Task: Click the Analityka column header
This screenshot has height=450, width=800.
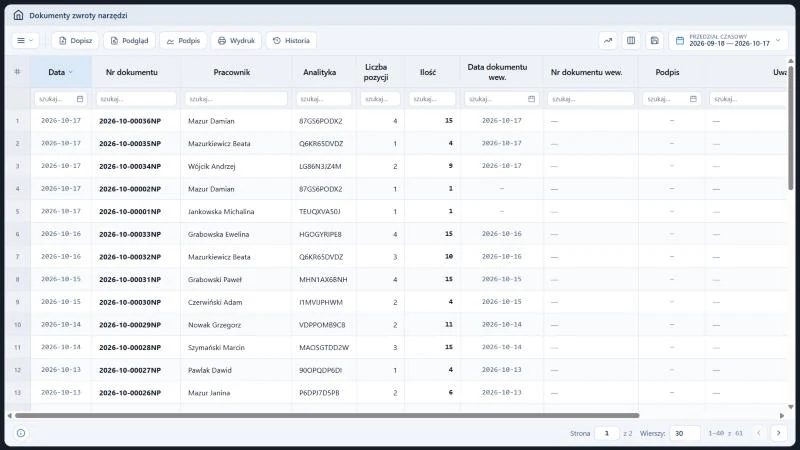Action: point(319,72)
